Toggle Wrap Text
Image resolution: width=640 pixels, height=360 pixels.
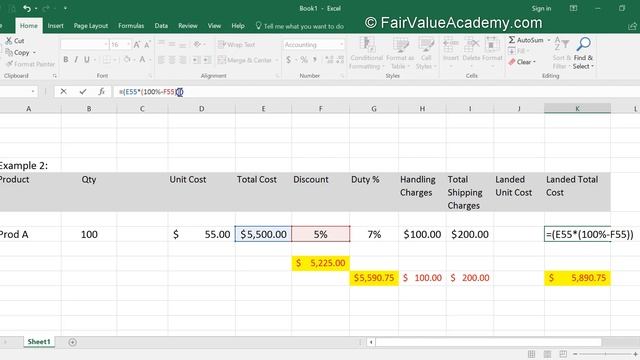point(237,44)
